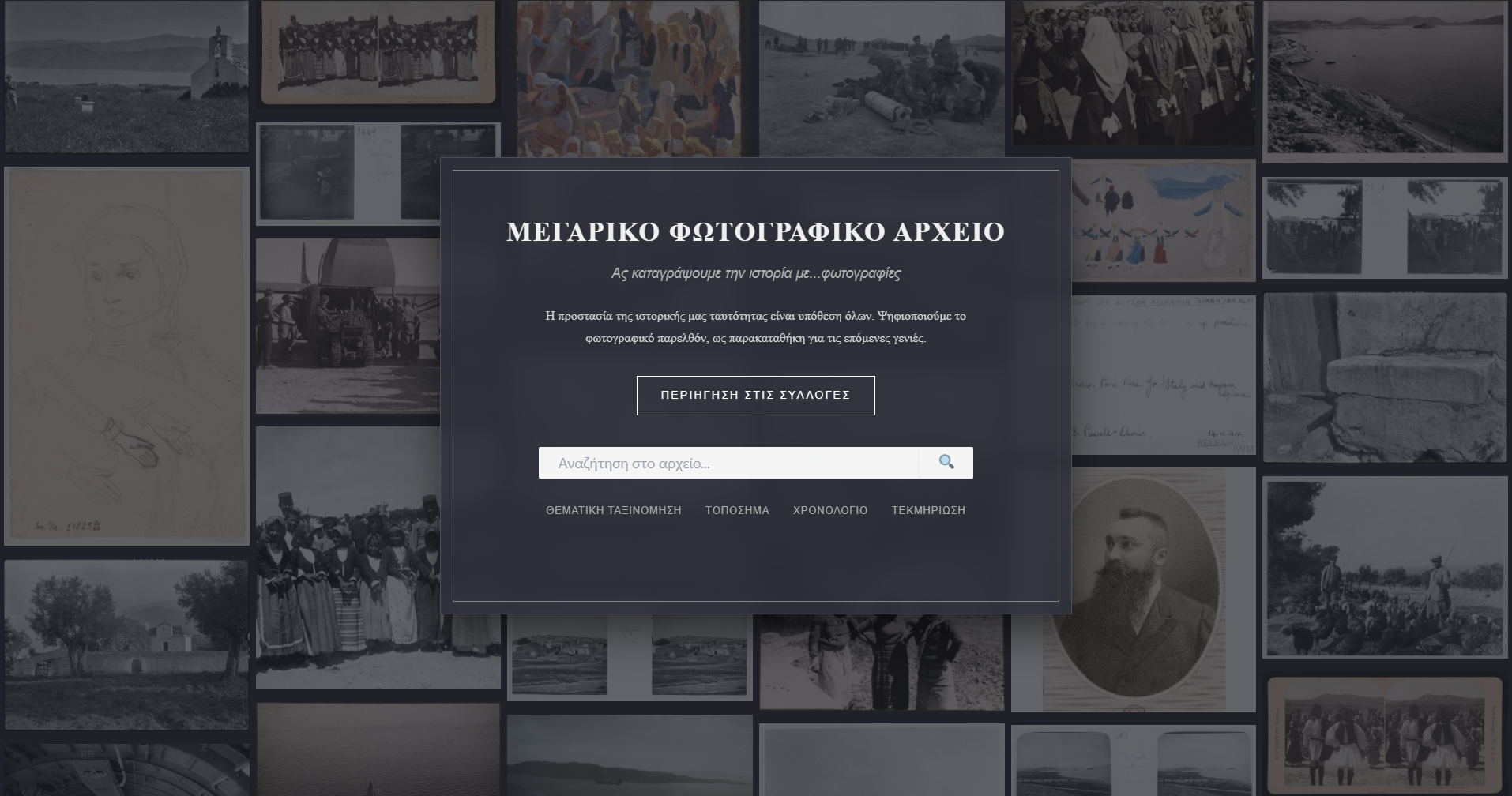
Task: Go to ΘΕΜΑΤΙΚΗ ΤΑΞΙΝΟΜΗΣΗ section
Action: coord(613,510)
